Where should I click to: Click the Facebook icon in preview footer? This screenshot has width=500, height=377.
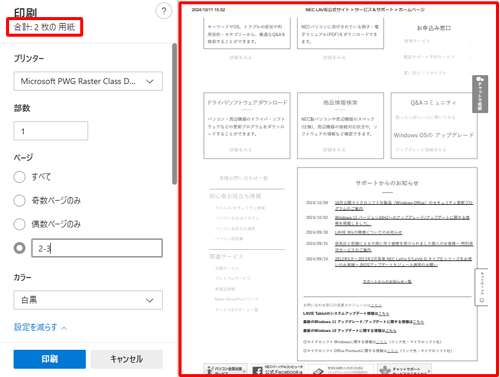pos(257,371)
